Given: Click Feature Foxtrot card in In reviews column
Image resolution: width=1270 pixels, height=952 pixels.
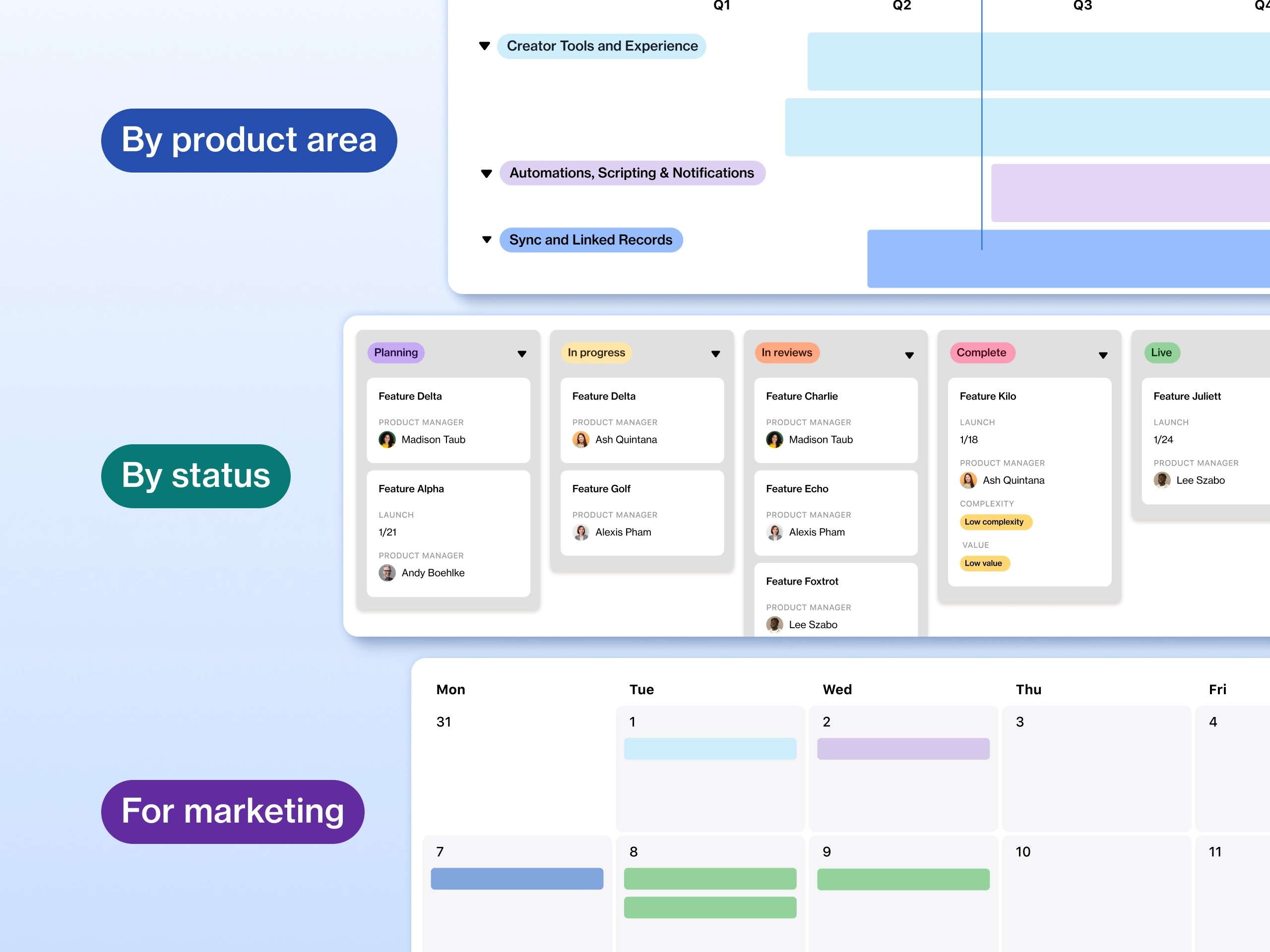Looking at the screenshot, I should tap(835, 600).
